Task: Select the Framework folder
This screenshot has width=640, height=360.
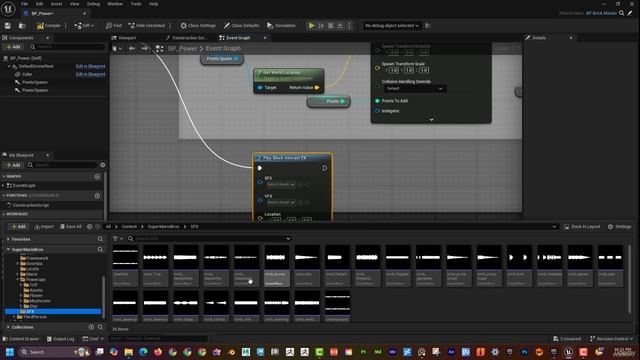Action: pos(37,258)
